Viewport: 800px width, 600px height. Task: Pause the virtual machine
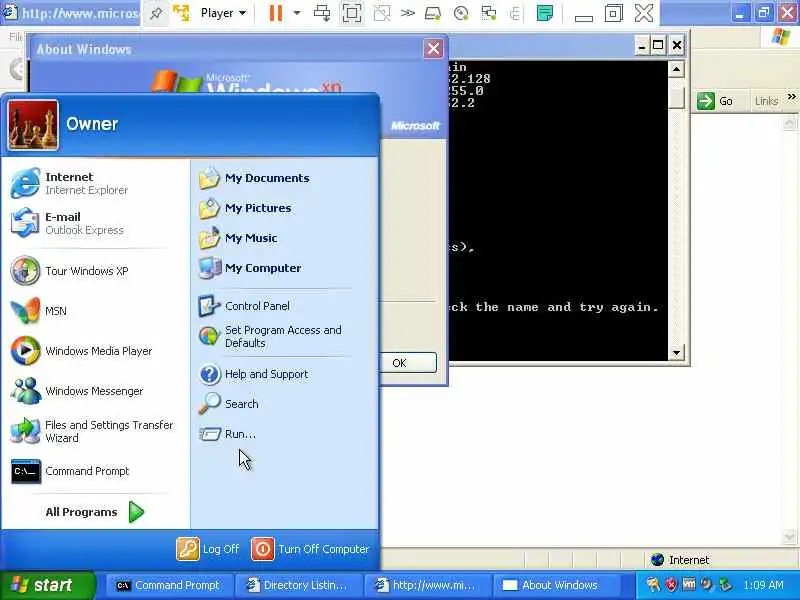coord(276,13)
